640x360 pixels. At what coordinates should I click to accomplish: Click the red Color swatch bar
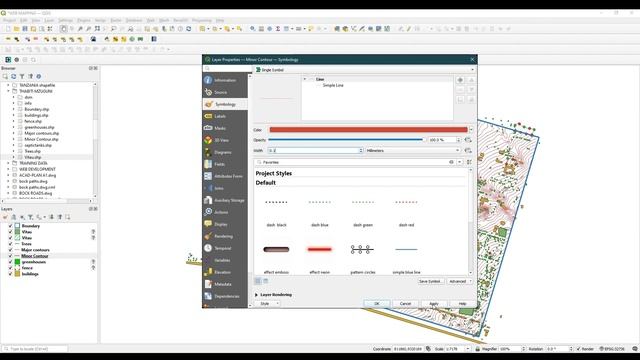tap(368, 130)
